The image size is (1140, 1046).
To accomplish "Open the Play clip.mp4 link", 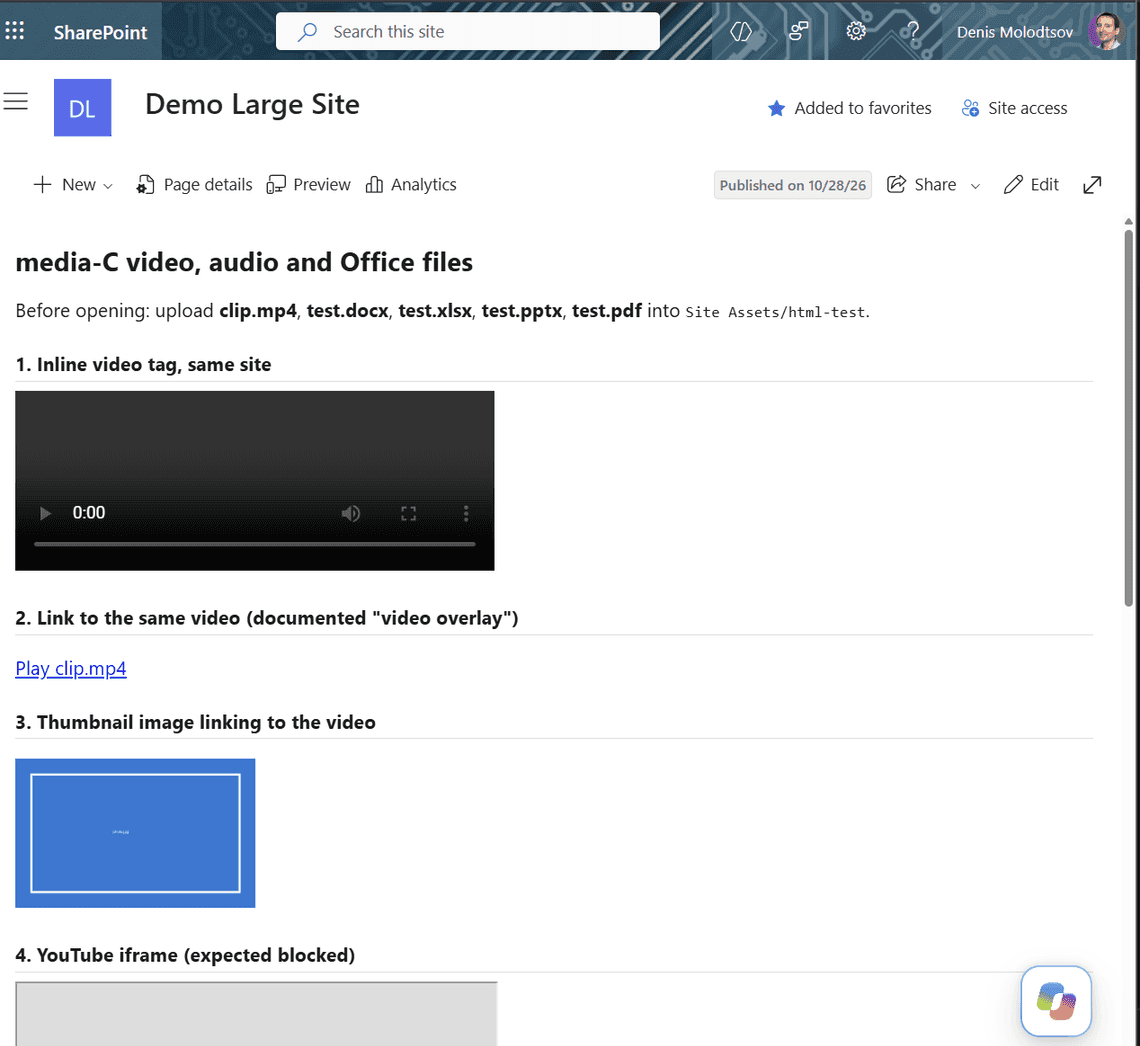I will pyautogui.click(x=71, y=669).
